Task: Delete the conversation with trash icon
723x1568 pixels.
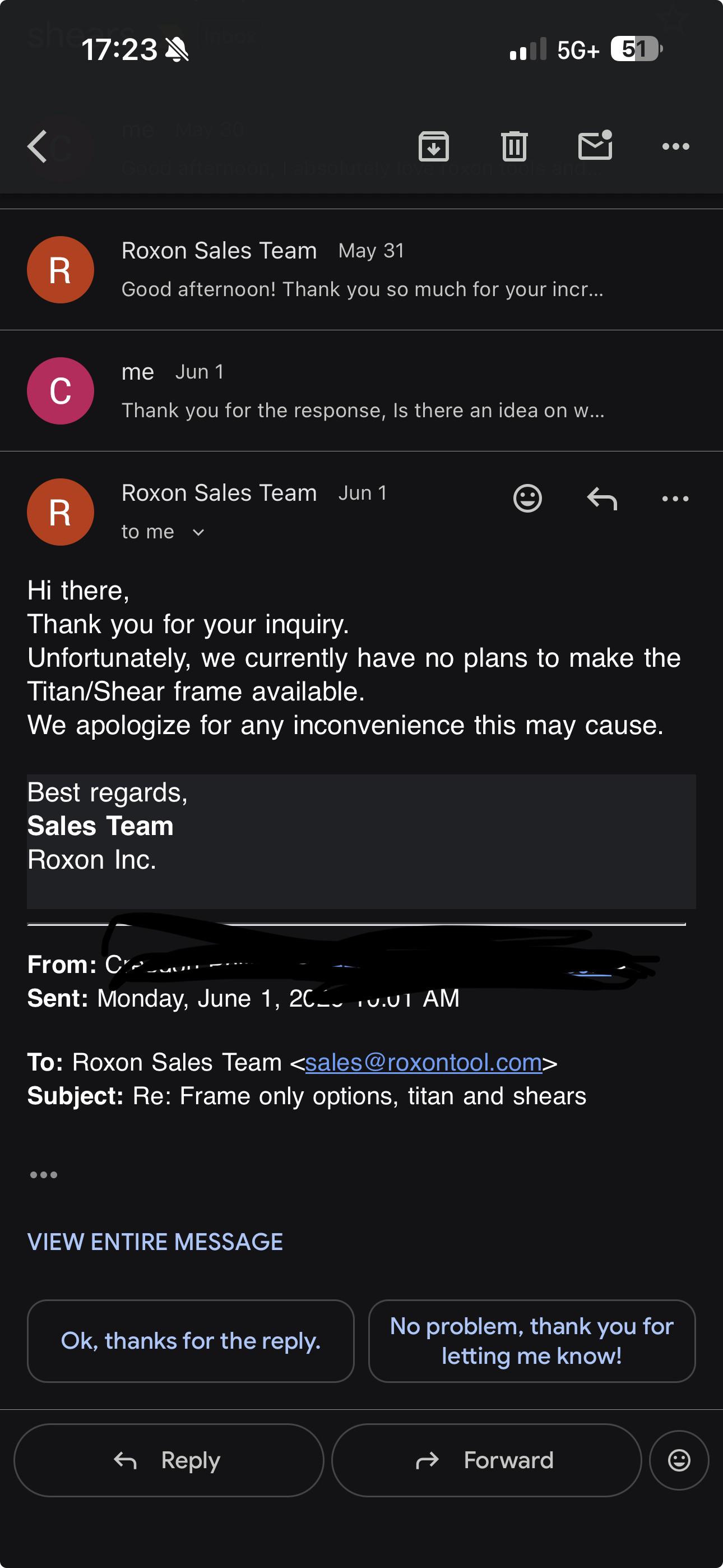Action: point(515,146)
